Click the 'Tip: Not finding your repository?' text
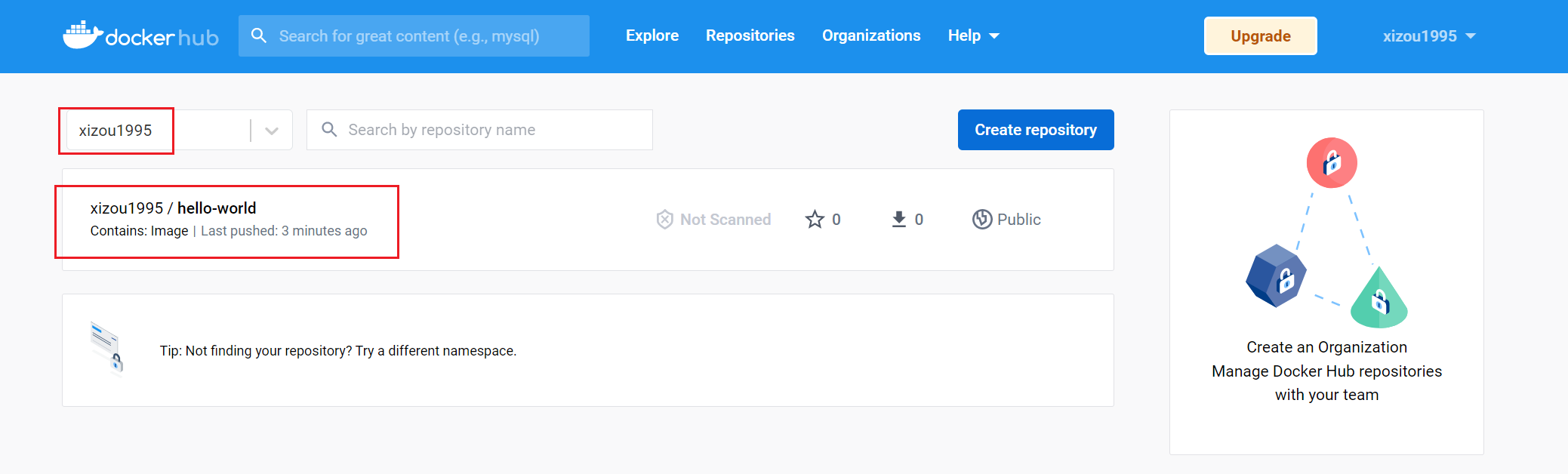Viewport: 1568px width, 474px height. [255, 351]
